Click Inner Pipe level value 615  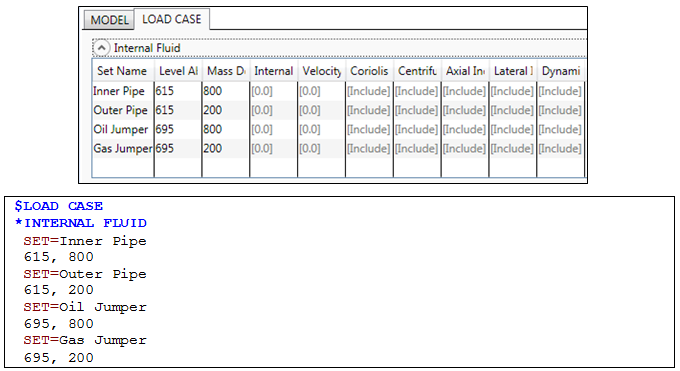pos(178,91)
